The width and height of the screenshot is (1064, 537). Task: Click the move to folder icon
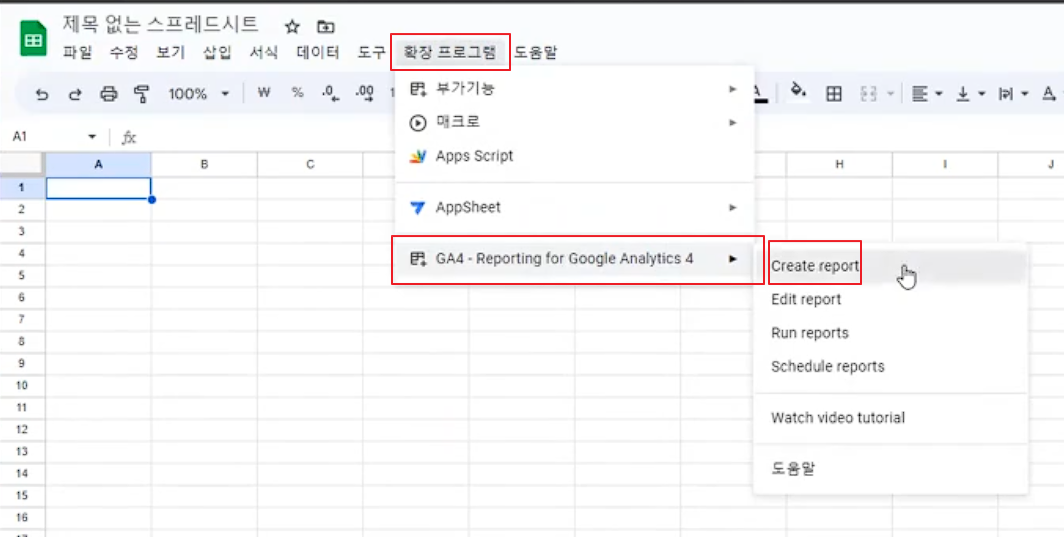point(326,27)
